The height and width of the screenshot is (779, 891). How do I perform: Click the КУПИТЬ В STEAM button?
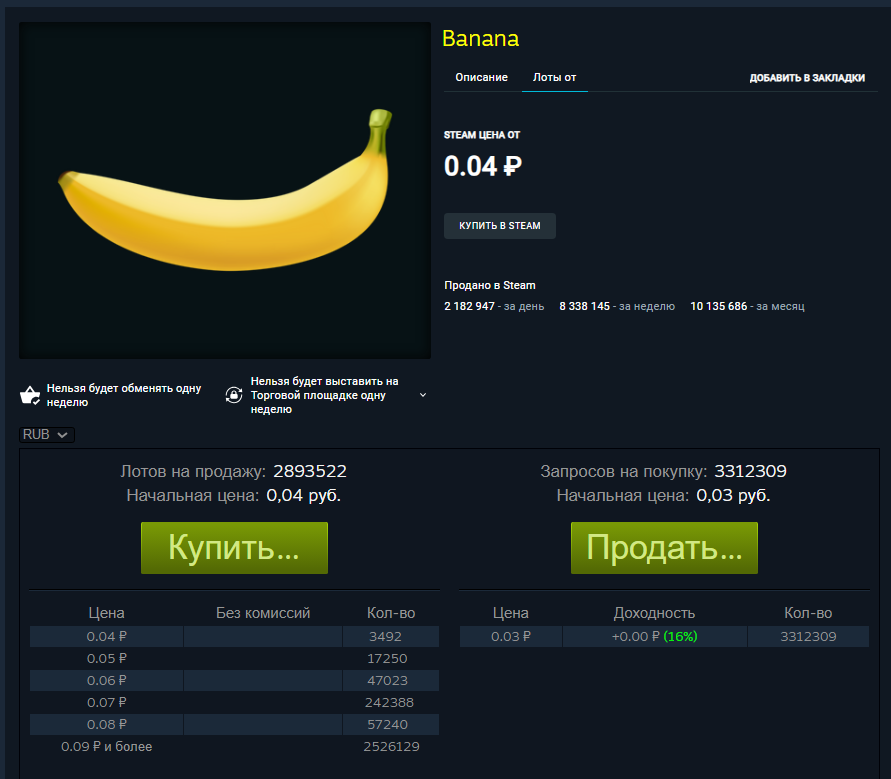pyautogui.click(x=499, y=226)
